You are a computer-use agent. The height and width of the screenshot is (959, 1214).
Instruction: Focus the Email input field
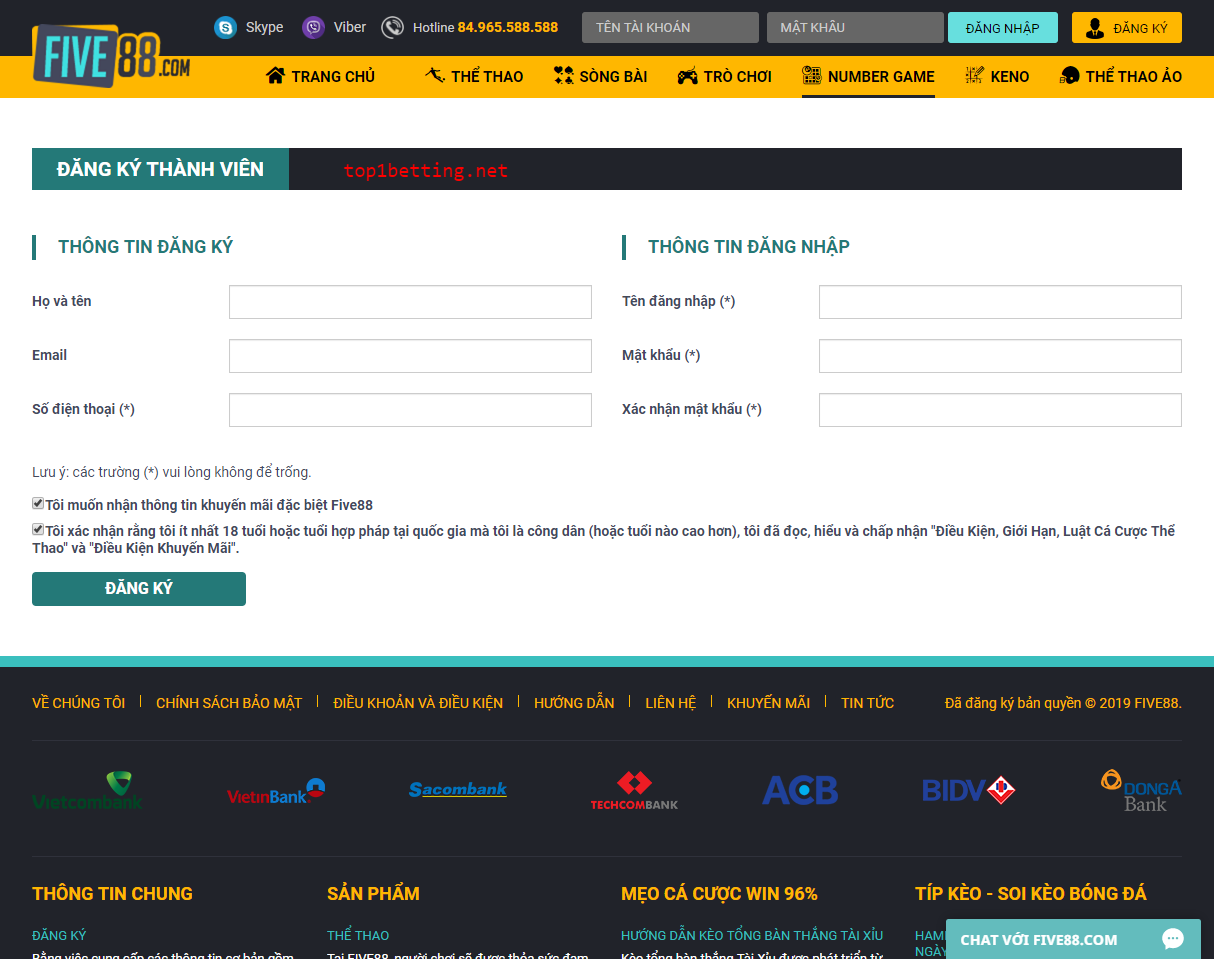pos(410,356)
